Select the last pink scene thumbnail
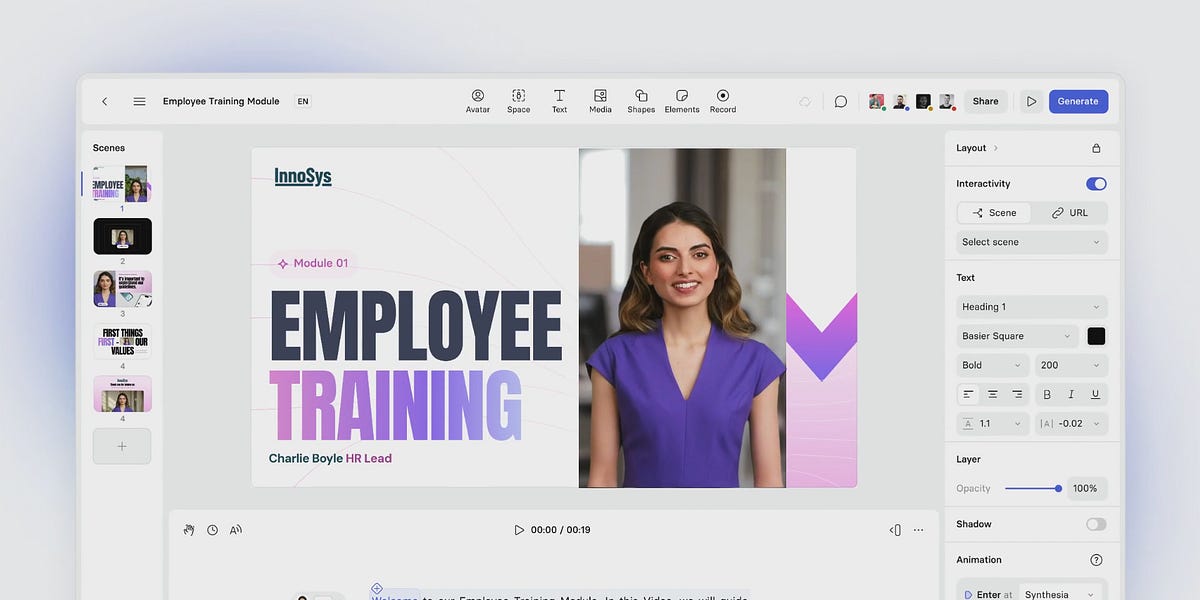This screenshot has width=1200, height=600. point(122,393)
